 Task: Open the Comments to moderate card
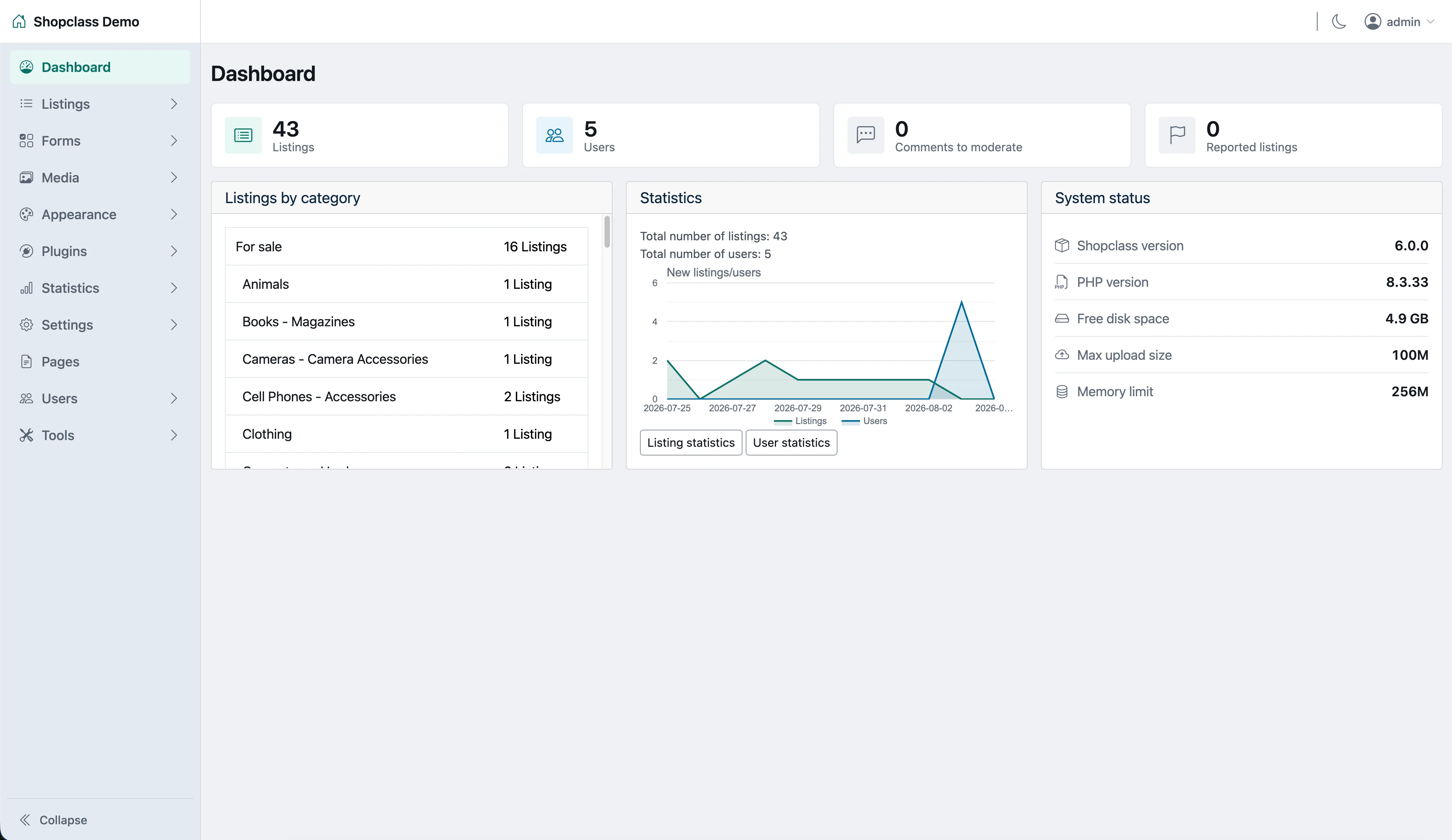982,136
